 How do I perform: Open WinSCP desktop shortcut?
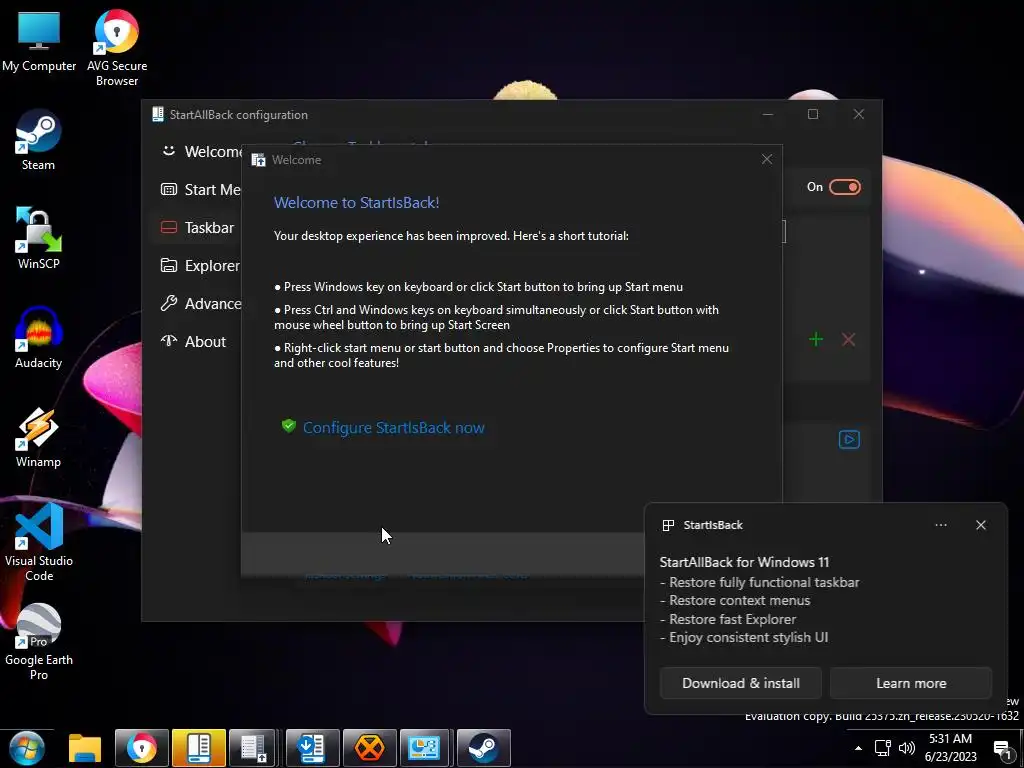click(x=39, y=238)
